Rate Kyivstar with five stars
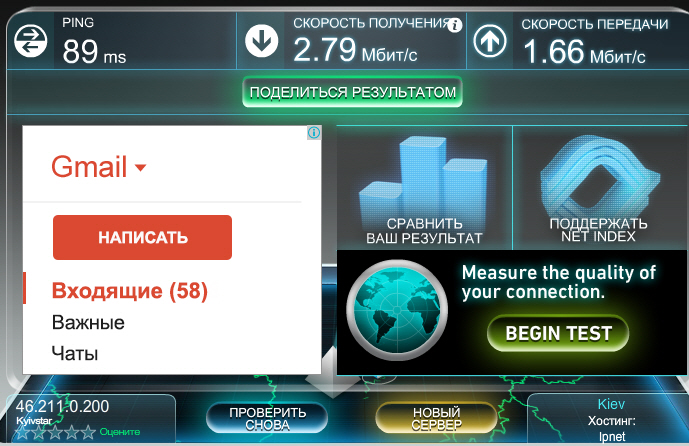Screen dimensions: 689x446 click(x=88, y=432)
